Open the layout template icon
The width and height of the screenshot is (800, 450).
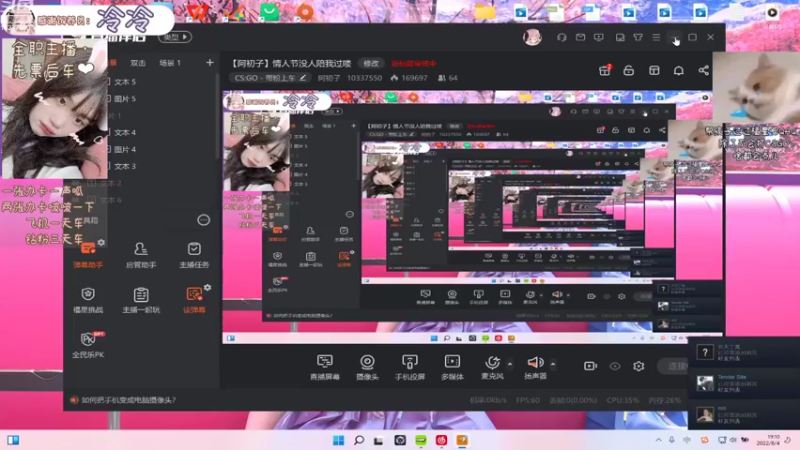click(654, 70)
